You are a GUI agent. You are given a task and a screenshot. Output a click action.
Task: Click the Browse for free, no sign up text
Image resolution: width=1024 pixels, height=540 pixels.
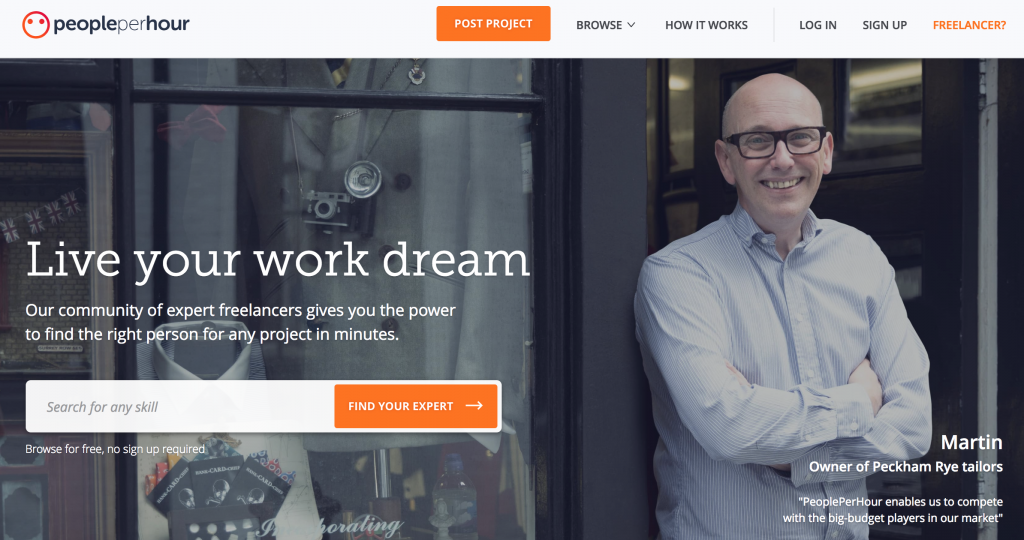tap(115, 449)
